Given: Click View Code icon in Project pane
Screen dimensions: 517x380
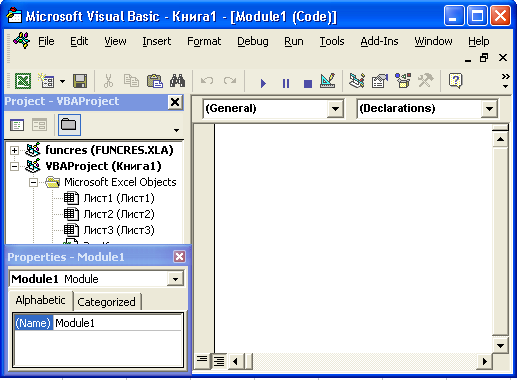Looking at the screenshot, I should pos(17,125).
